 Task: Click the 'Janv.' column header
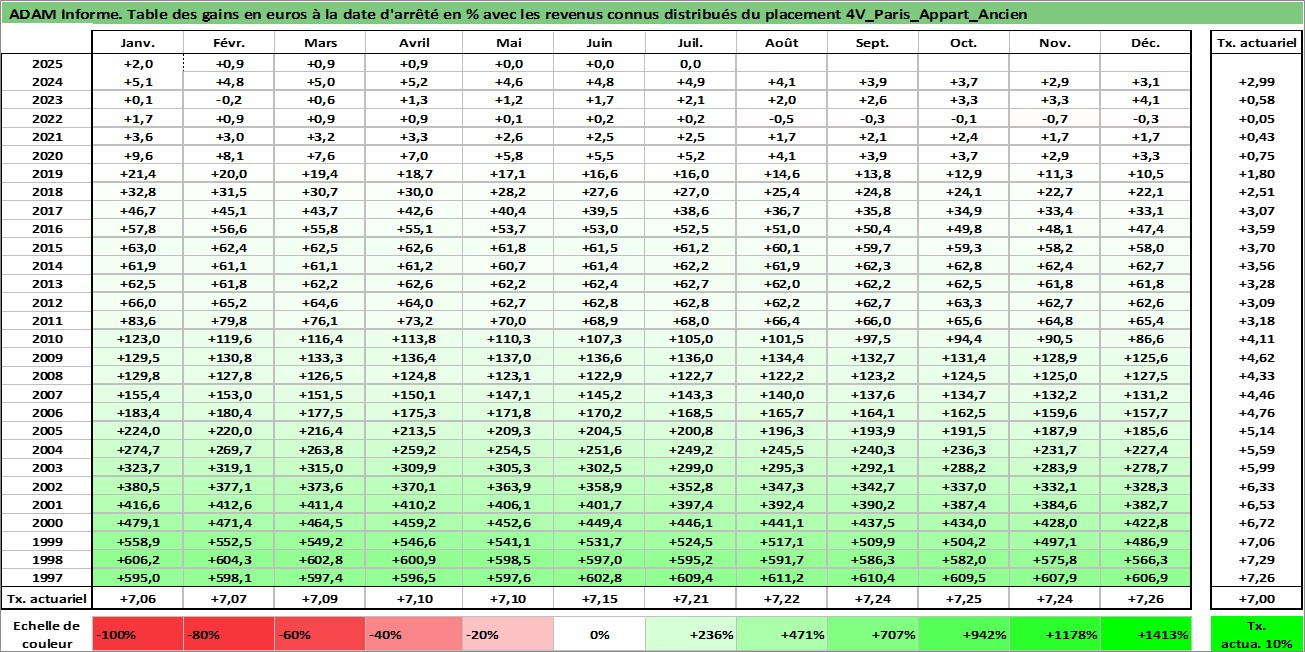[138, 43]
